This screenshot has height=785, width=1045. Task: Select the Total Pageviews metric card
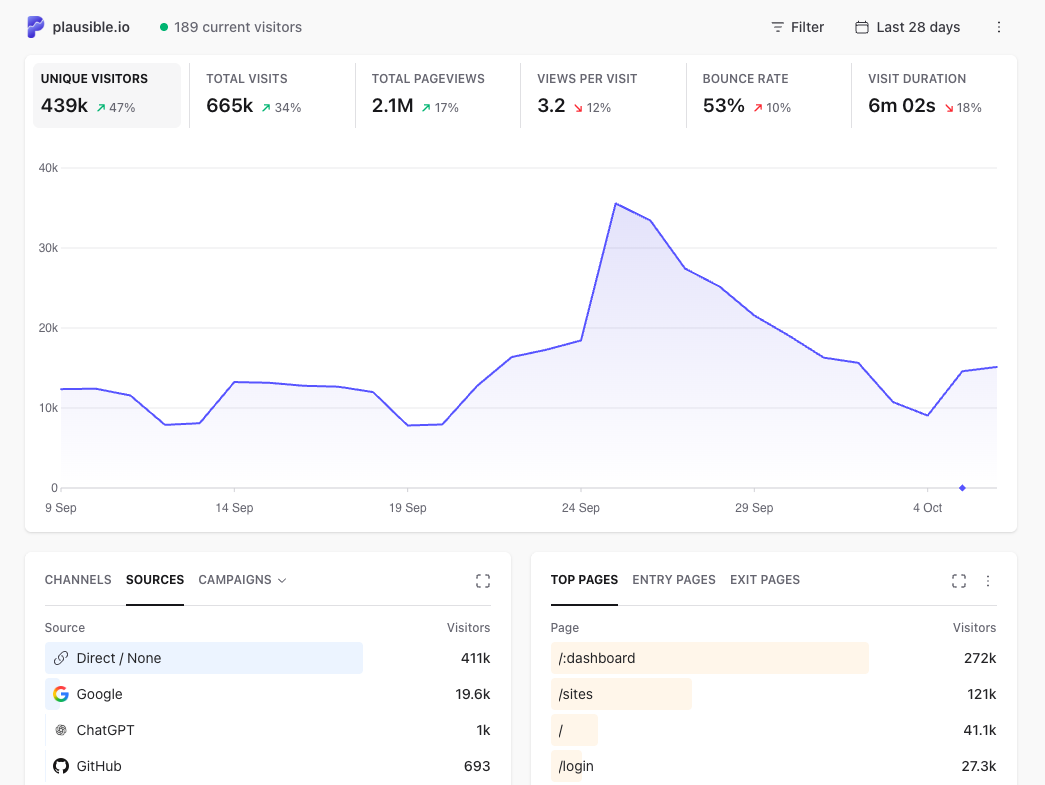438,95
